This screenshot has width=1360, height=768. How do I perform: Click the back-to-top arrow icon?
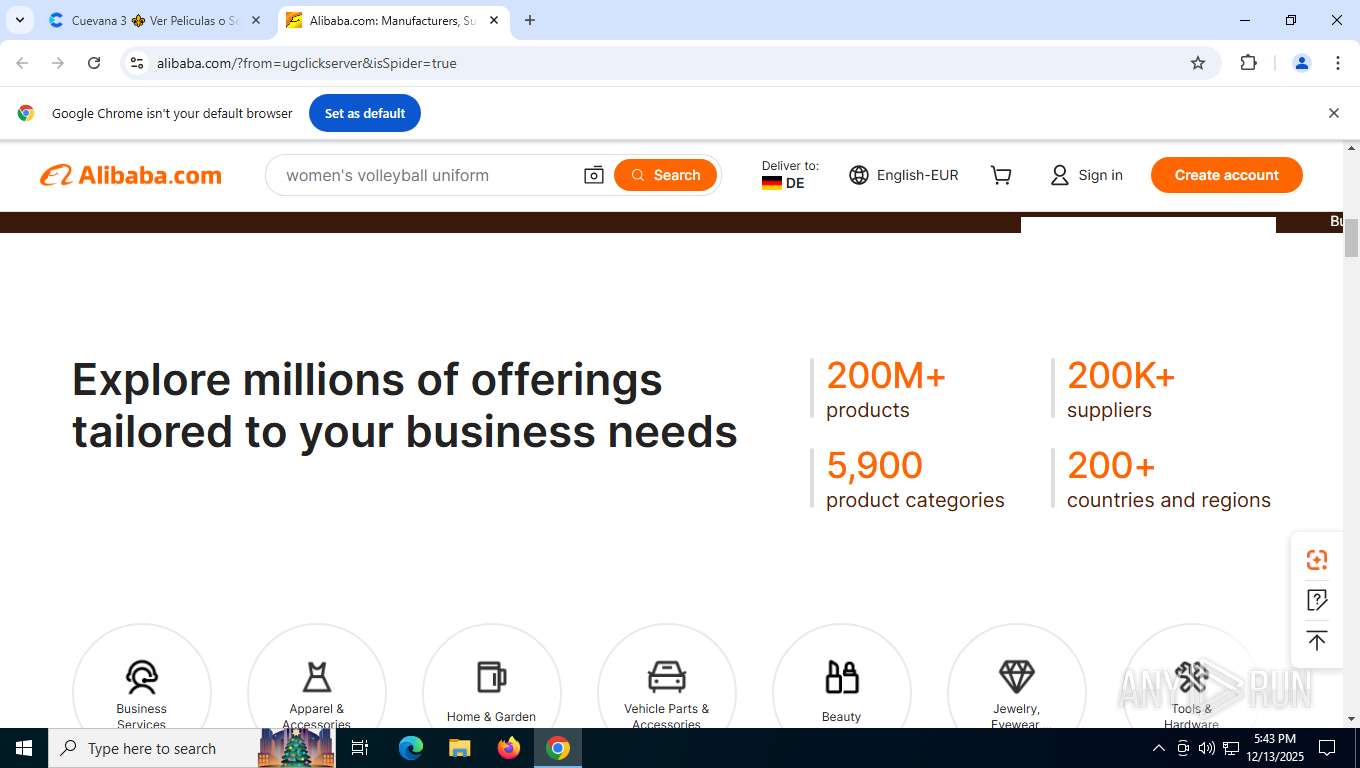1317,641
